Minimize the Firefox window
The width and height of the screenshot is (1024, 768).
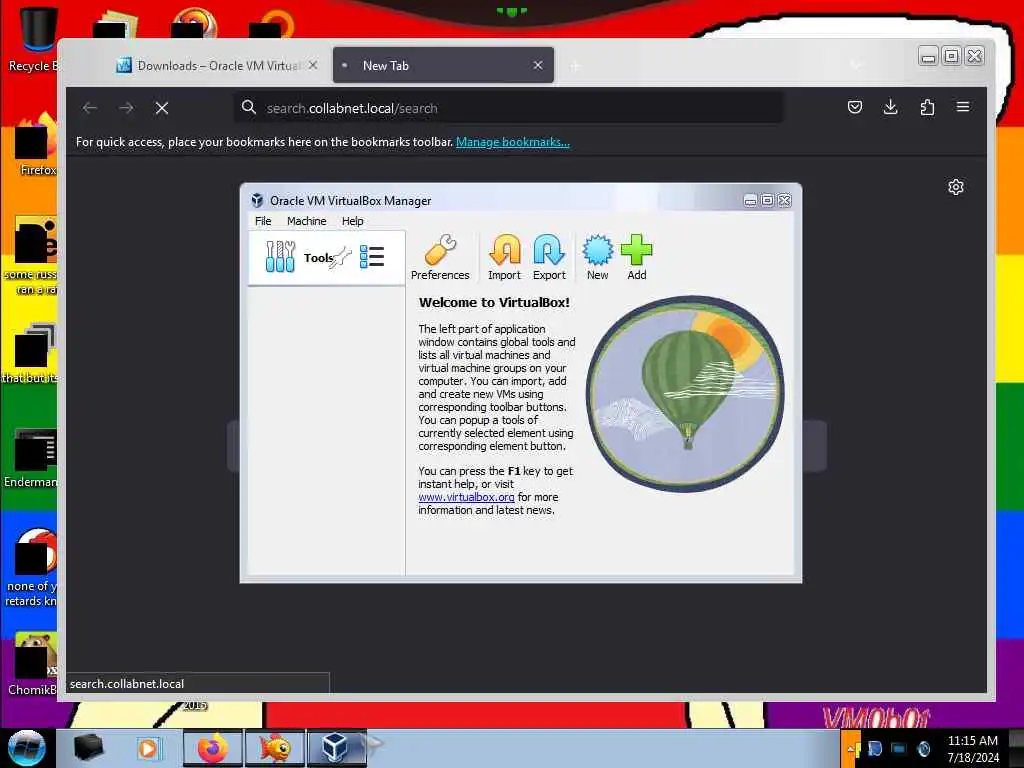[x=928, y=56]
